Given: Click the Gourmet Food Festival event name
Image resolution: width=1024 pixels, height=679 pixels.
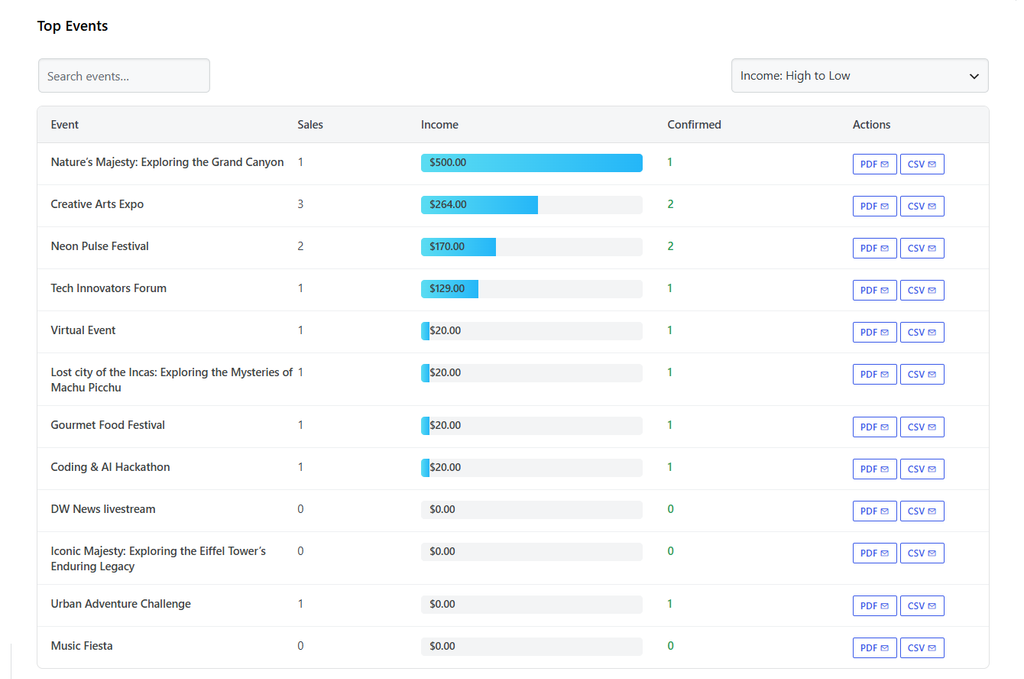Looking at the screenshot, I should (108, 425).
